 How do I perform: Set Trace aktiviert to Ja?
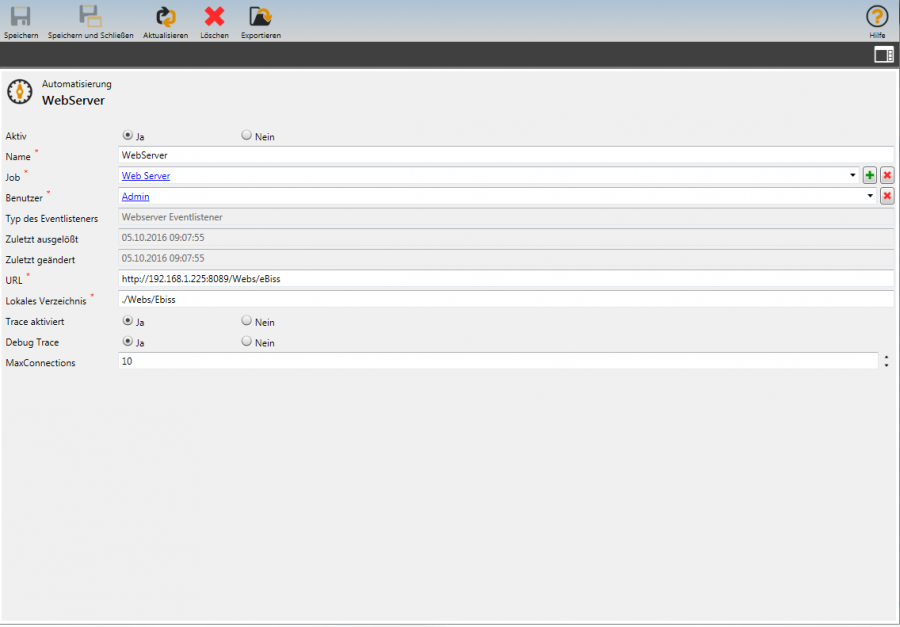coord(127,321)
